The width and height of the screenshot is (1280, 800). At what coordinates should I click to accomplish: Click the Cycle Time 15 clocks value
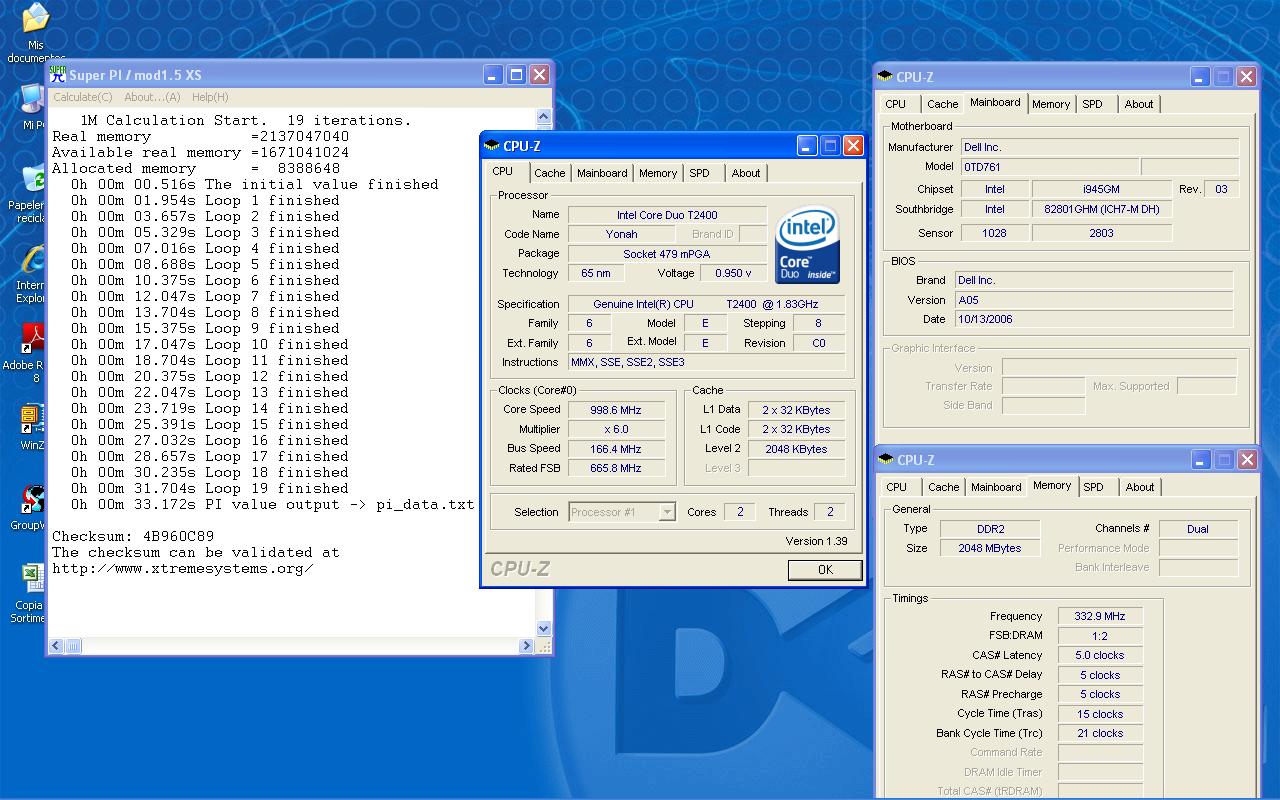(x=1100, y=714)
